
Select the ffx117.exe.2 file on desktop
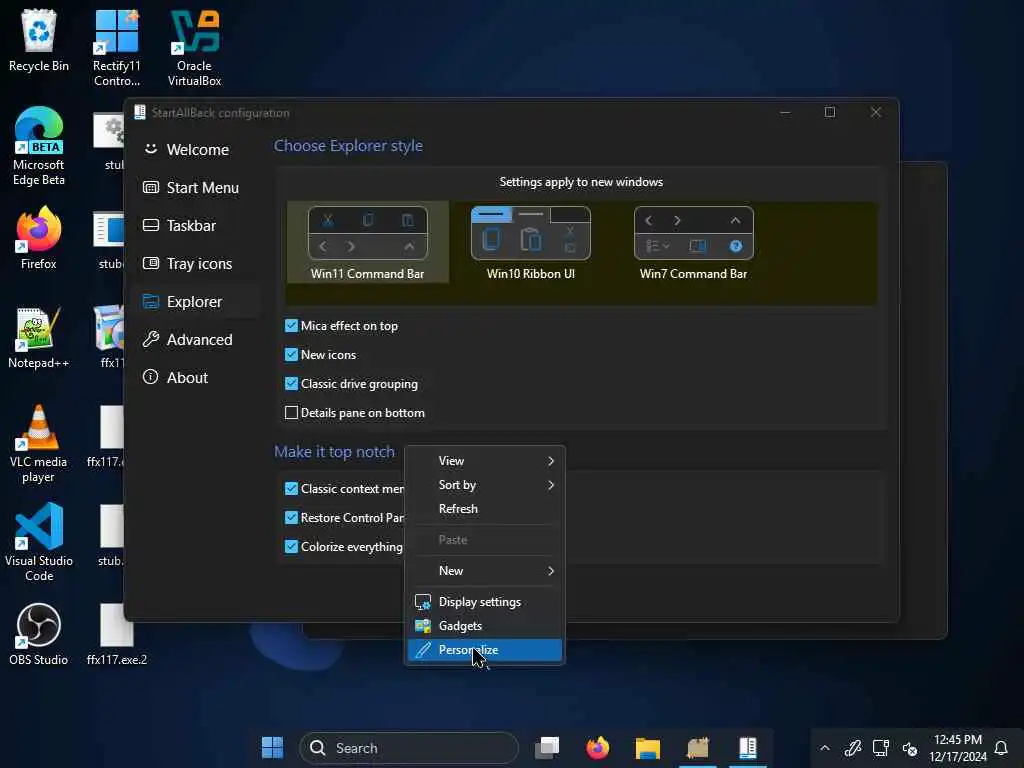(116, 634)
